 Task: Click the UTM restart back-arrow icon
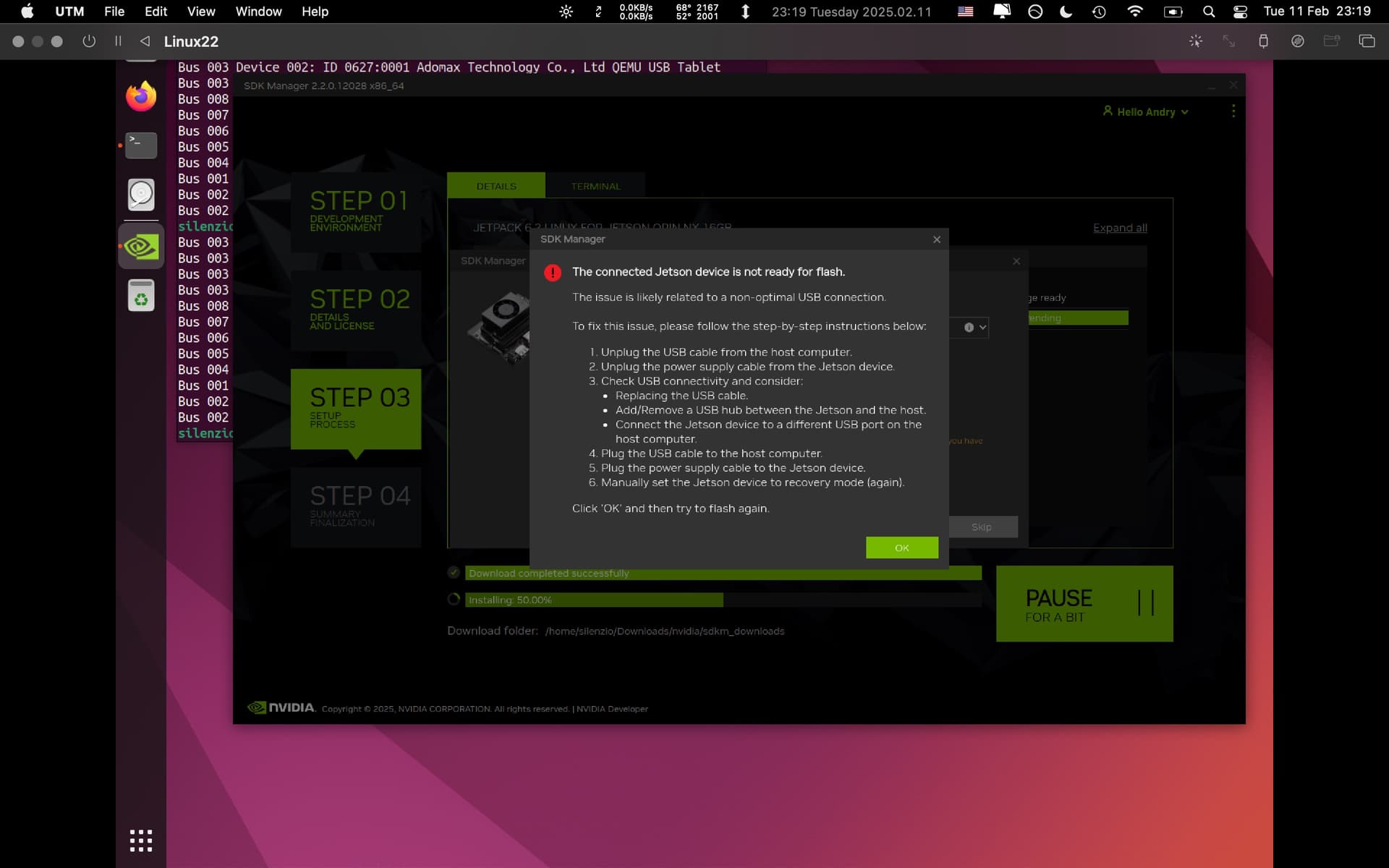click(x=145, y=41)
